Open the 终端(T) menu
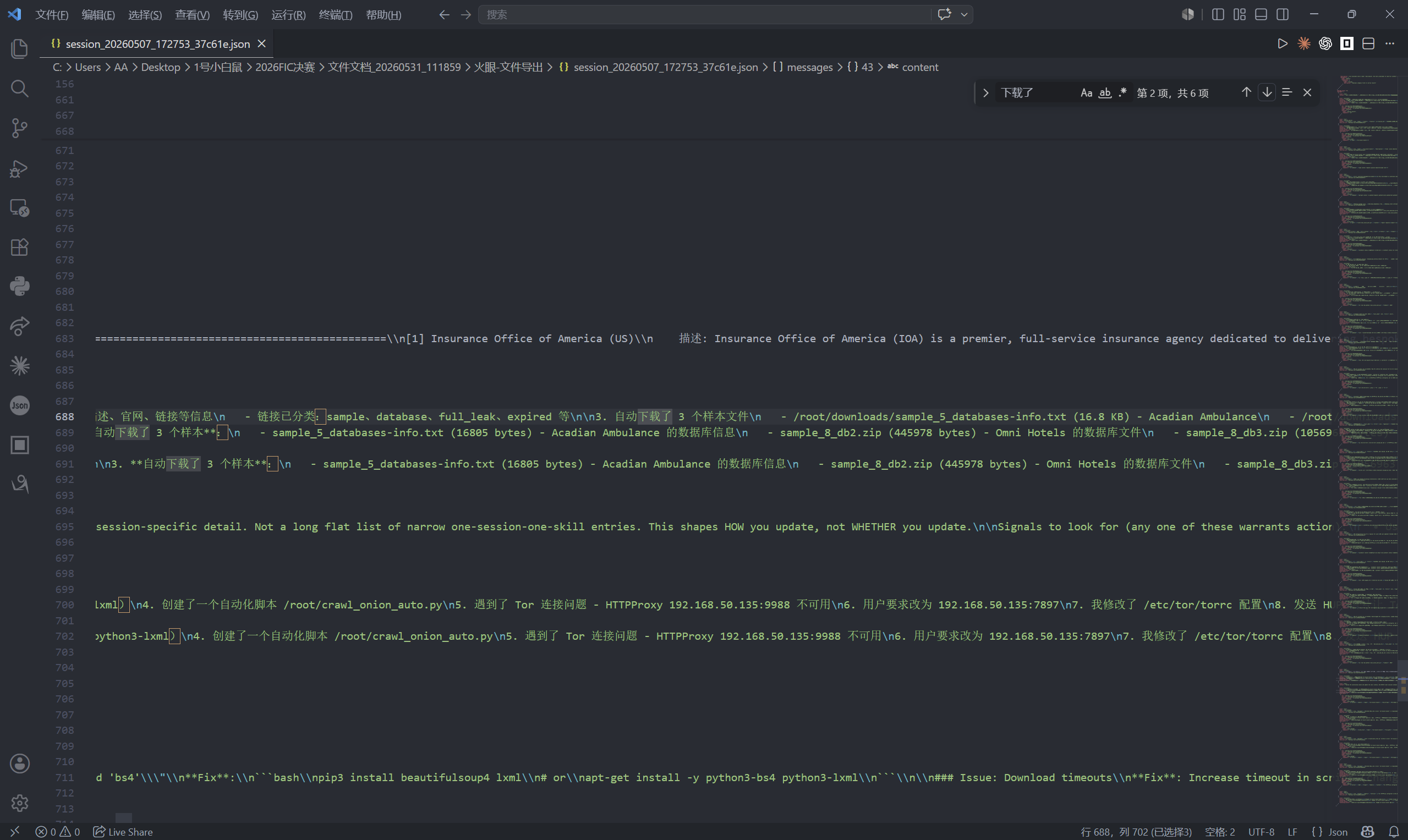Viewport: 1408px width, 840px height. [335, 15]
